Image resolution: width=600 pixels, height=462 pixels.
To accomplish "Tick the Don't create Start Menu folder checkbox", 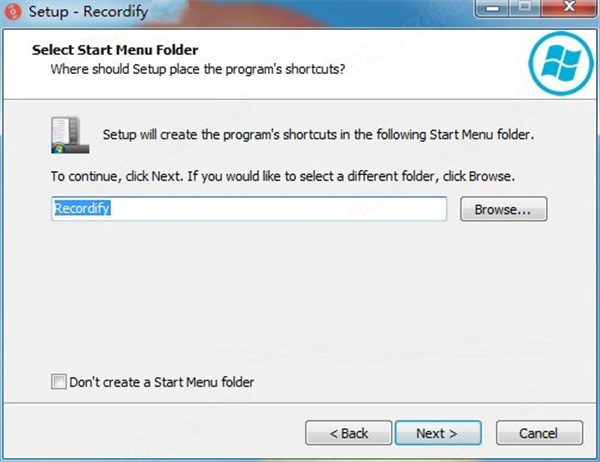I will [x=59, y=382].
